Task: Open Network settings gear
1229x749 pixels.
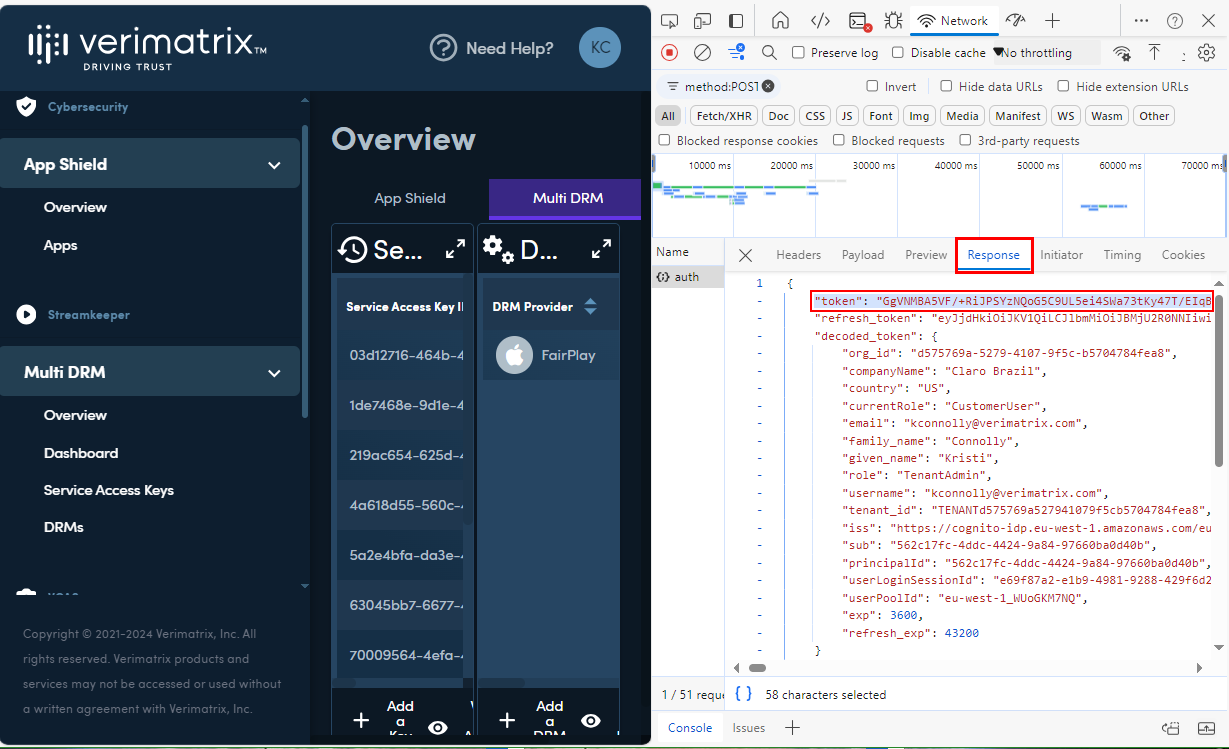Action: [x=1207, y=52]
